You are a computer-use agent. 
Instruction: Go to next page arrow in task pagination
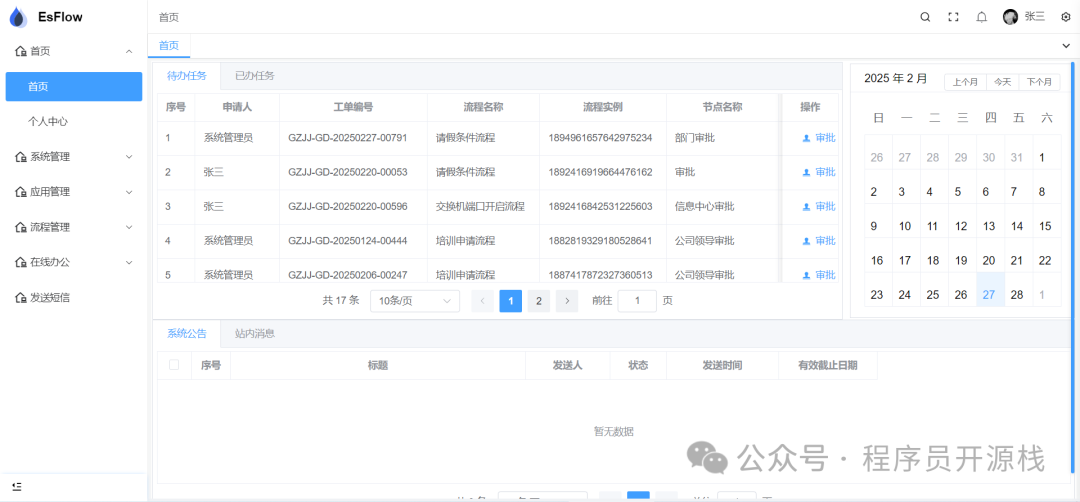tap(567, 301)
